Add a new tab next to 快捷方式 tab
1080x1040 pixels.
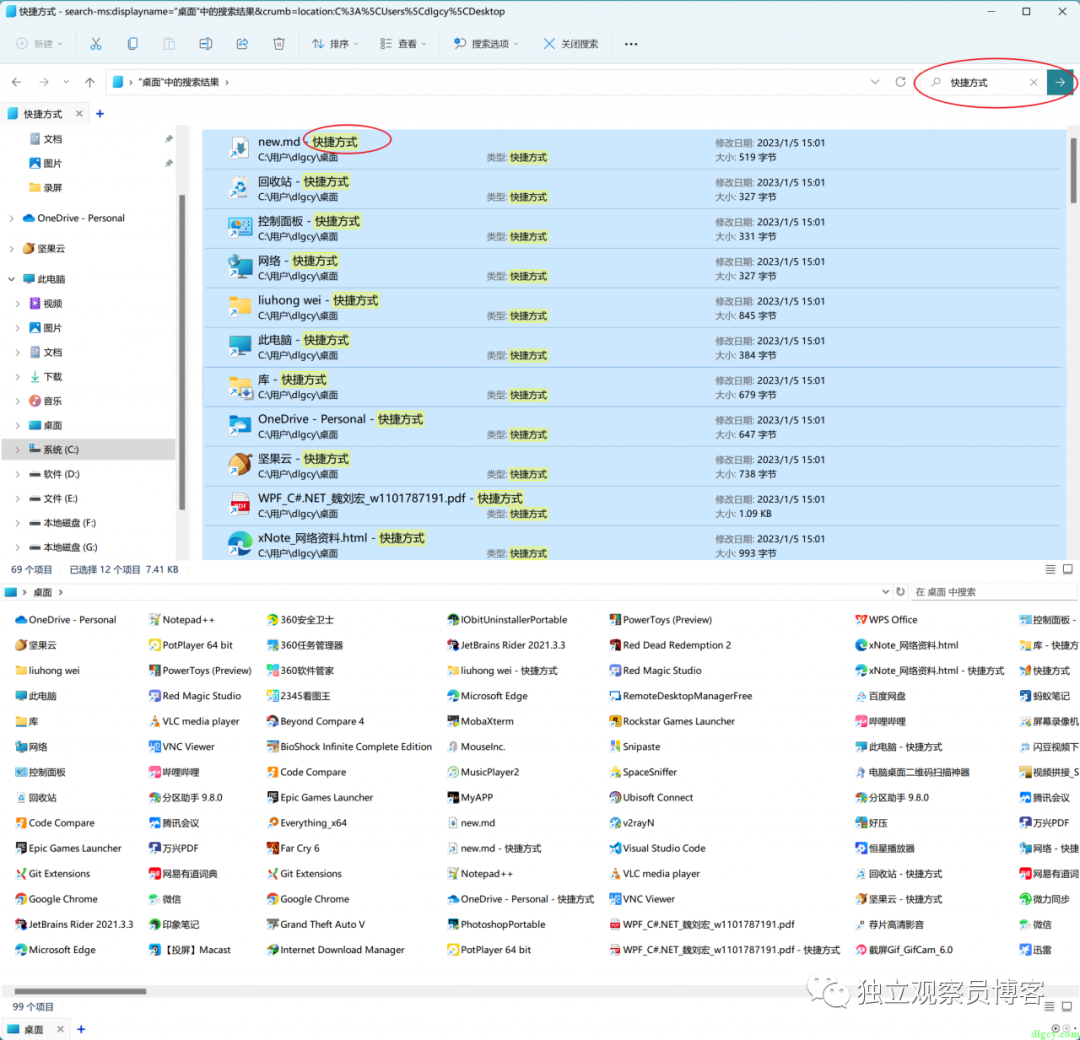[x=100, y=114]
